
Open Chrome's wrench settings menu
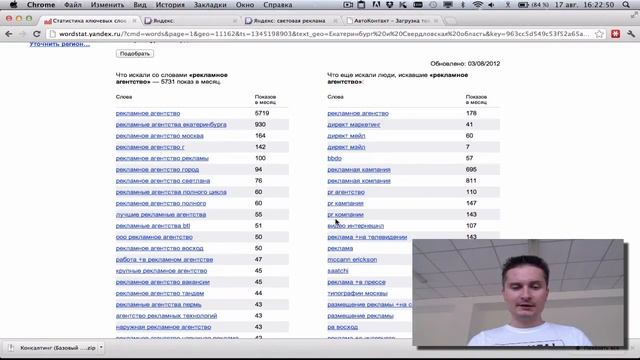pos(631,34)
